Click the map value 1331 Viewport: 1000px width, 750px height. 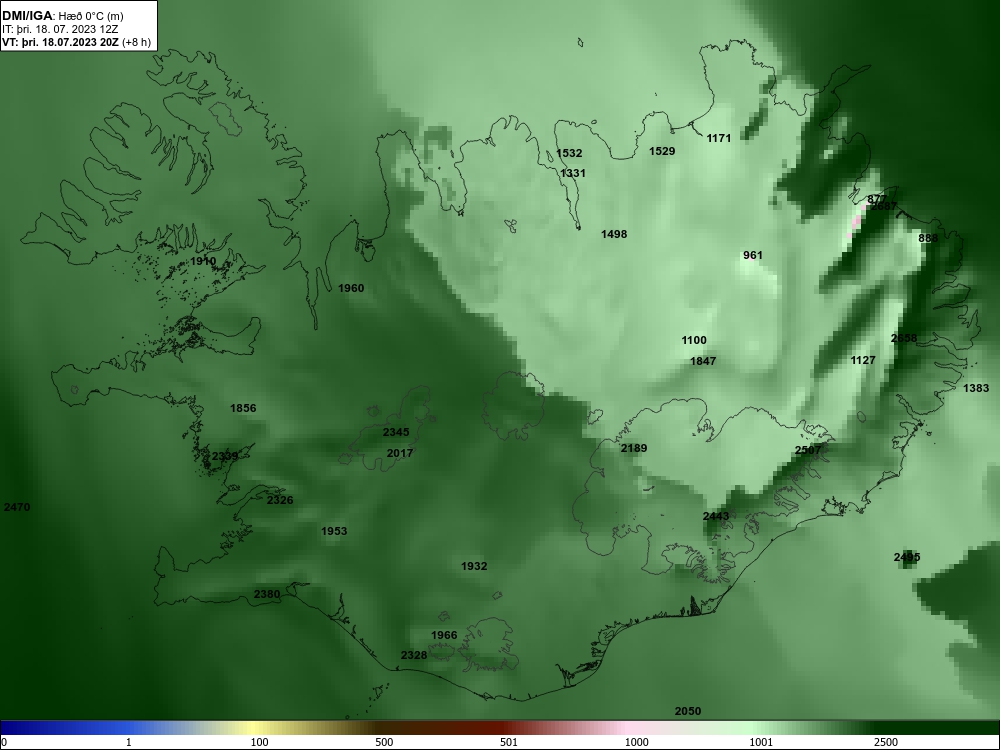[573, 173]
